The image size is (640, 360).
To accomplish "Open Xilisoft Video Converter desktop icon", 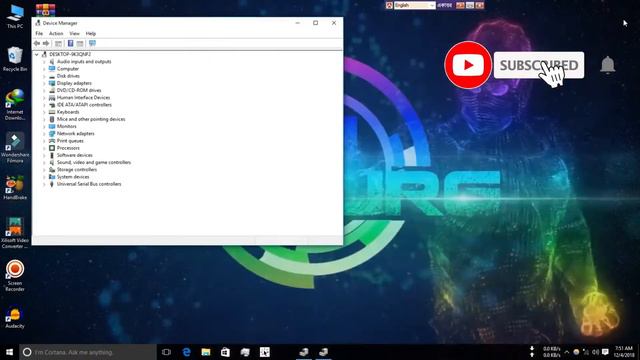I will pos(15,233).
